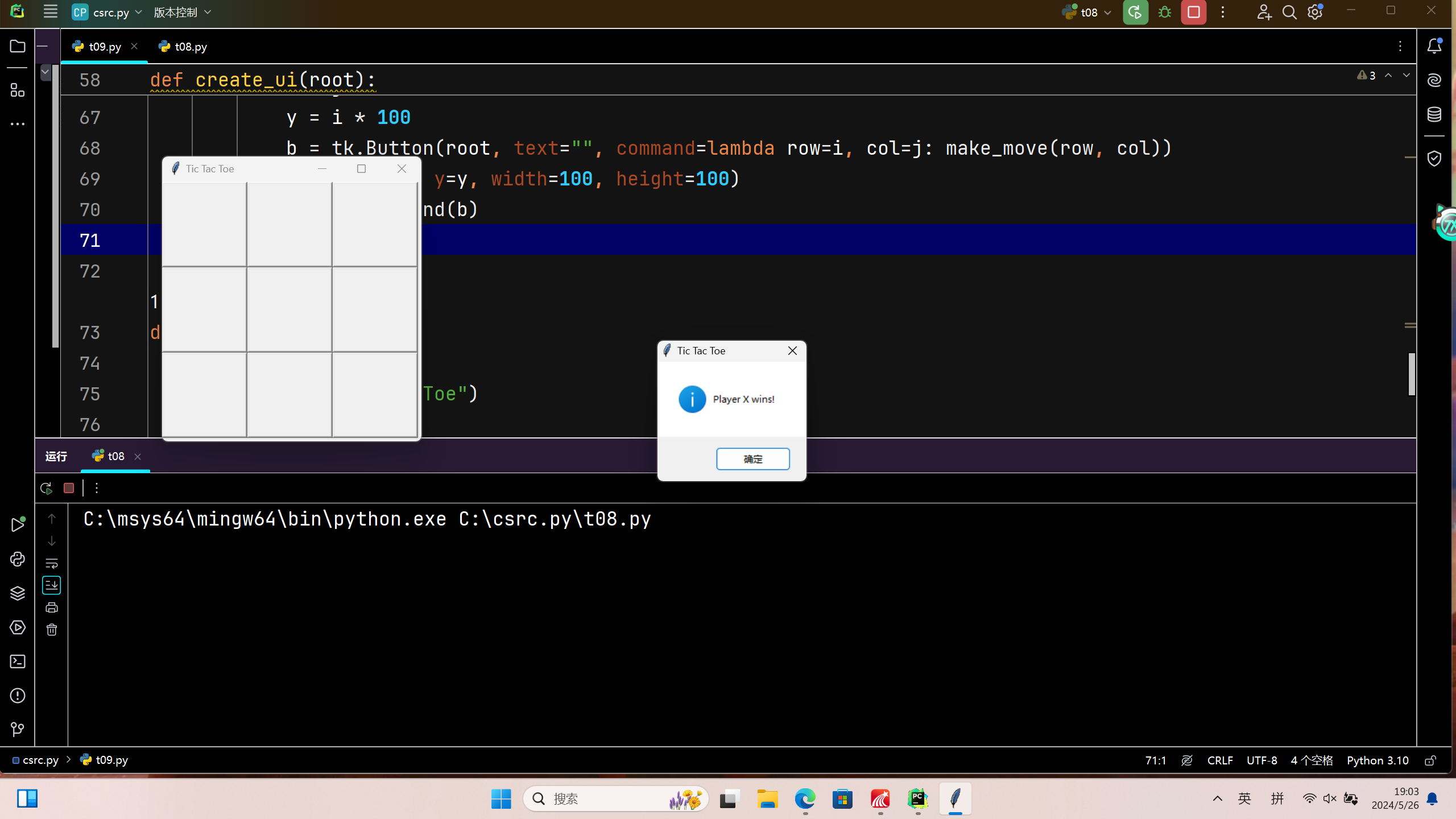Open the Problems tool window
This screenshot has width=1456, height=819.
click(x=18, y=696)
